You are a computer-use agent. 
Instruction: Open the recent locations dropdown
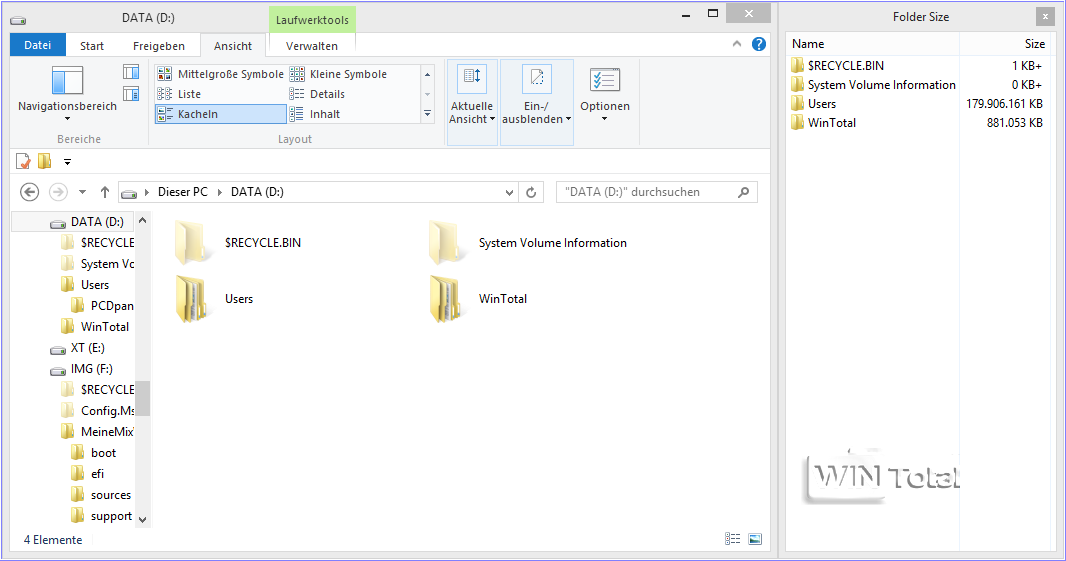[82, 192]
